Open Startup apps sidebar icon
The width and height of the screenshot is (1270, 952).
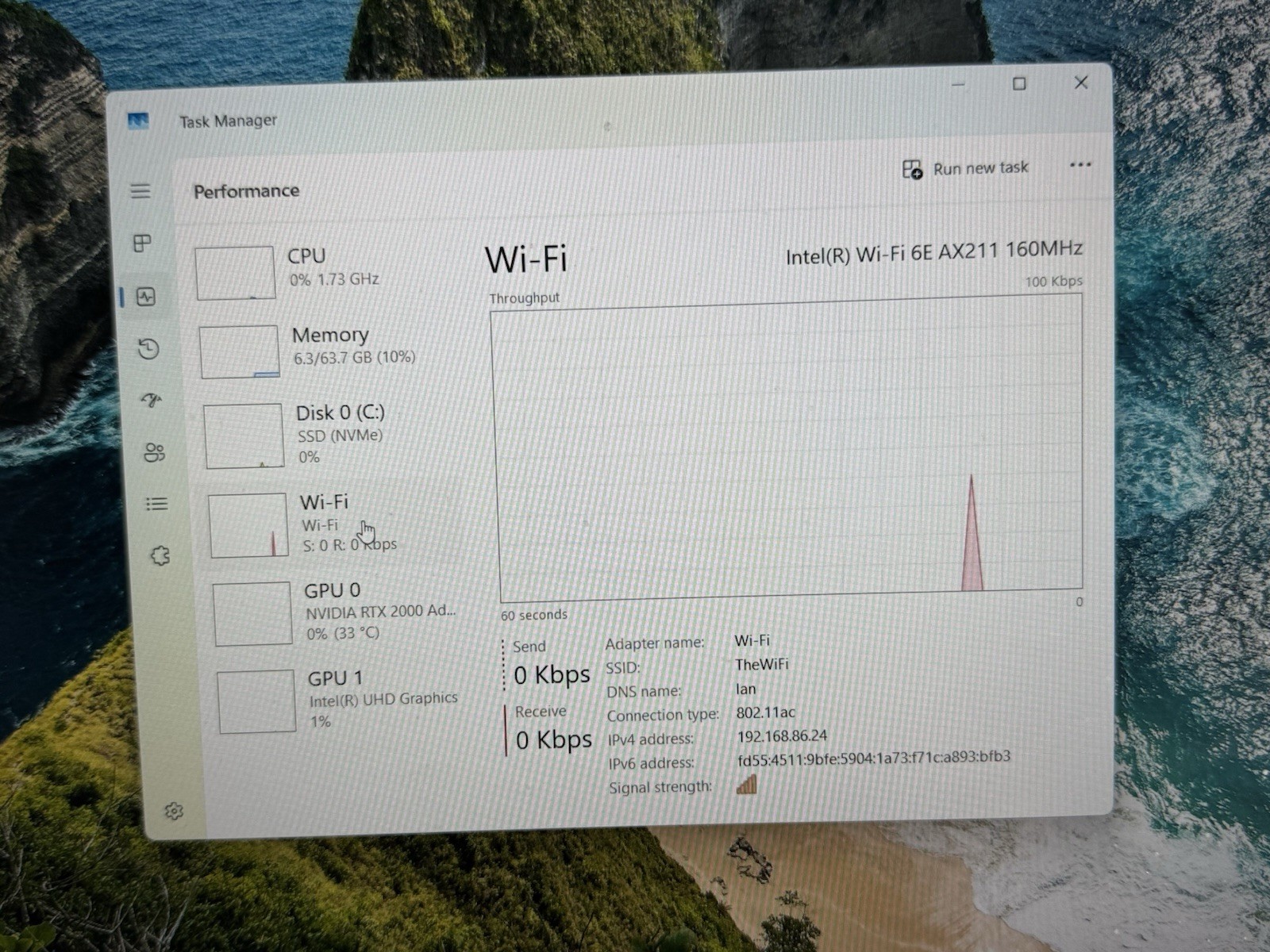[x=151, y=400]
